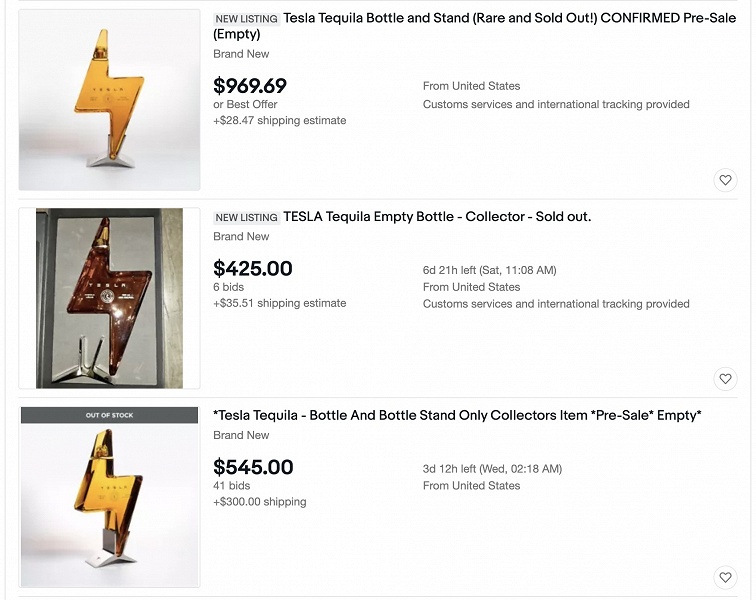Click the thumbnail with the OUT OF STOCK banner
Image resolution: width=756 pixels, height=600 pixels.
109,497
